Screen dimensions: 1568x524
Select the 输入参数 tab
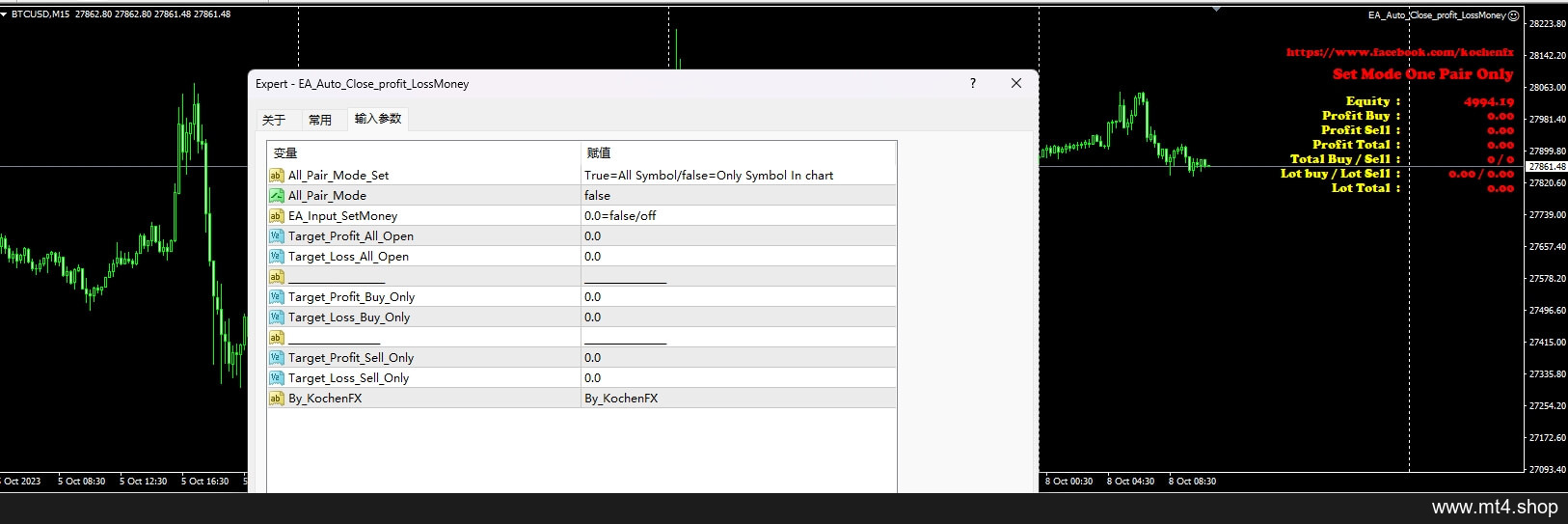point(378,119)
